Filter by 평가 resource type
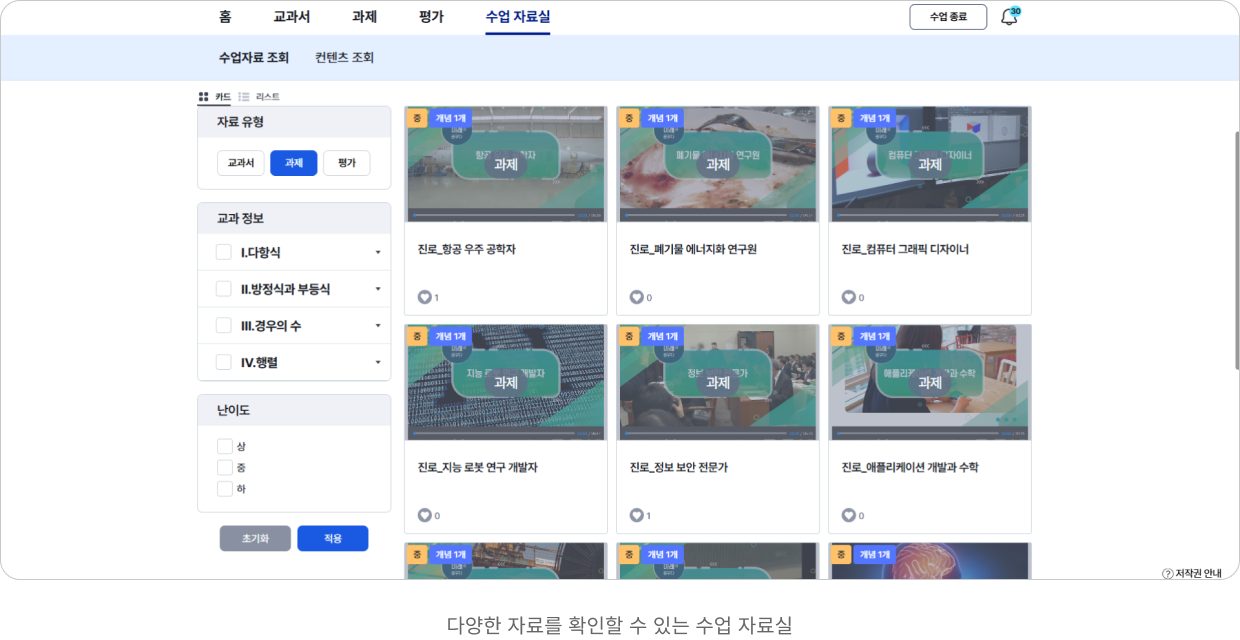 point(347,163)
